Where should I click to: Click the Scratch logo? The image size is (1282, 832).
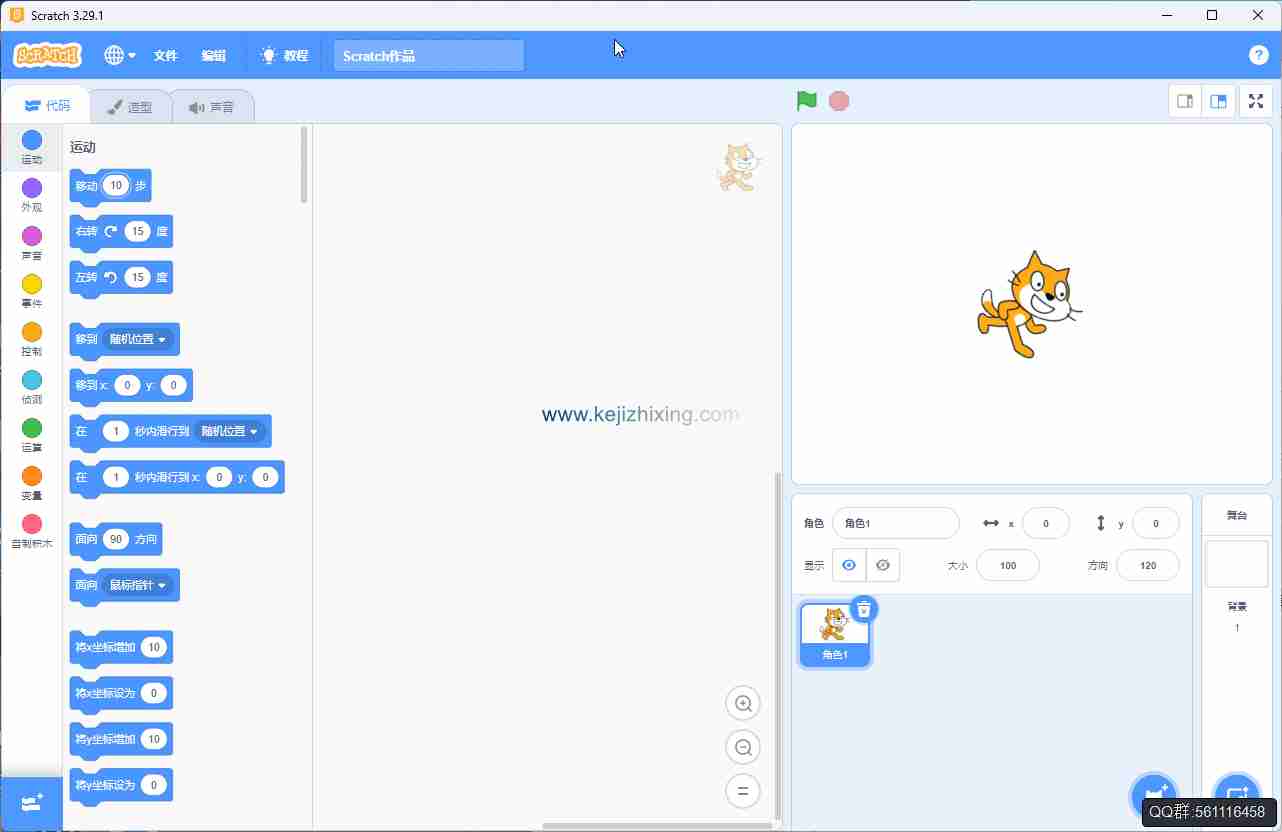pyautogui.click(x=47, y=55)
